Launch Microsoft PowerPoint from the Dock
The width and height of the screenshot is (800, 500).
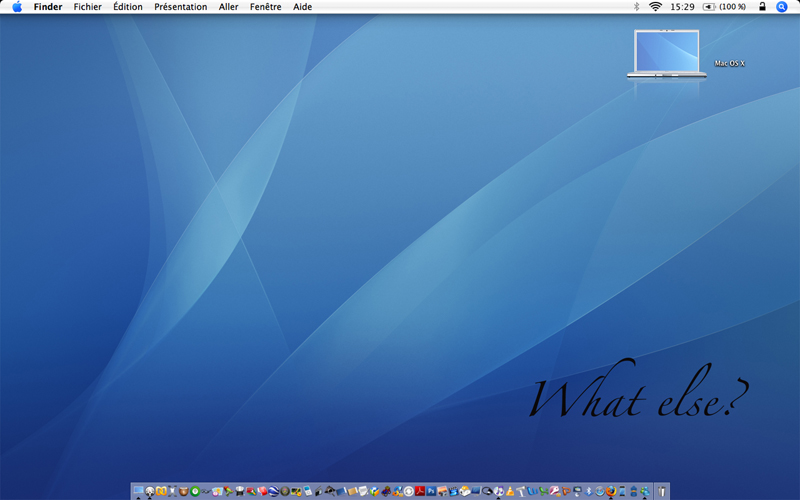[566, 491]
